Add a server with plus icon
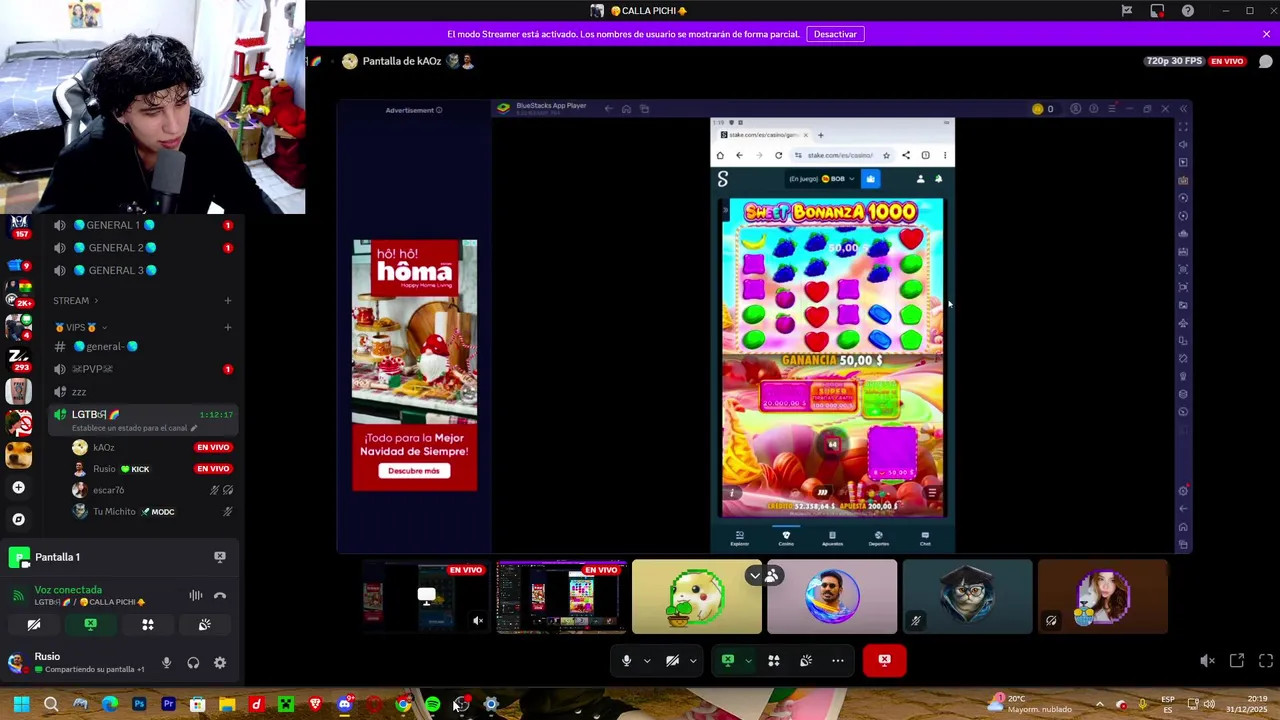Screen dimensions: 1280x720 pos(18,487)
